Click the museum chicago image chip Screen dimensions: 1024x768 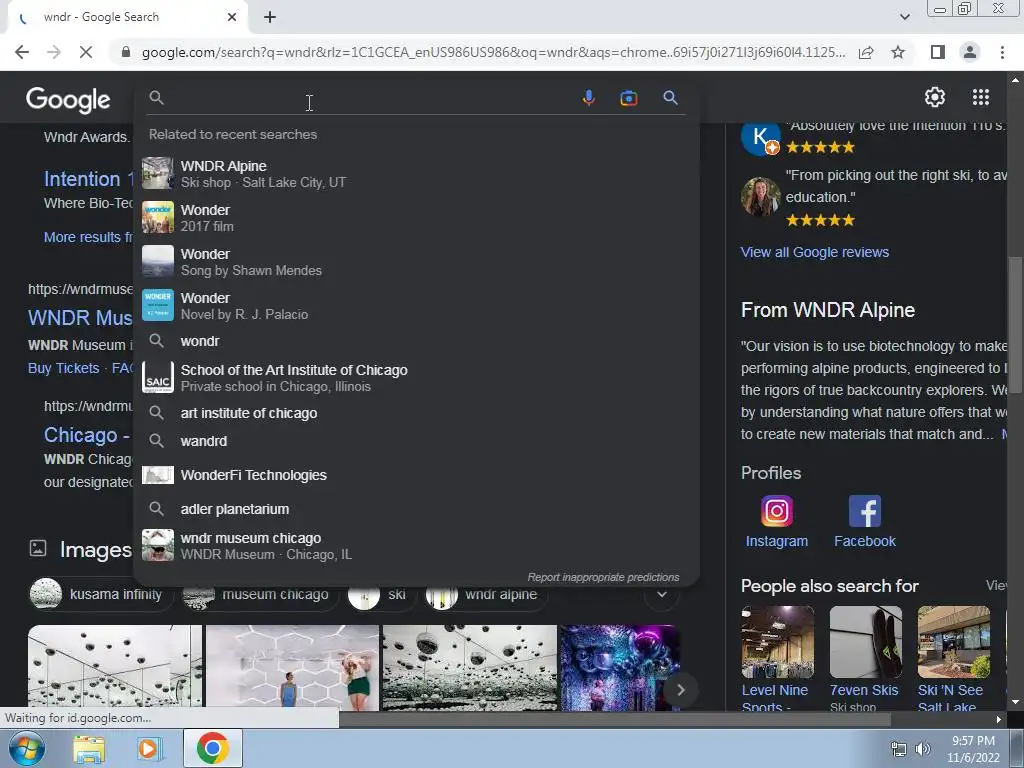(x=260, y=594)
